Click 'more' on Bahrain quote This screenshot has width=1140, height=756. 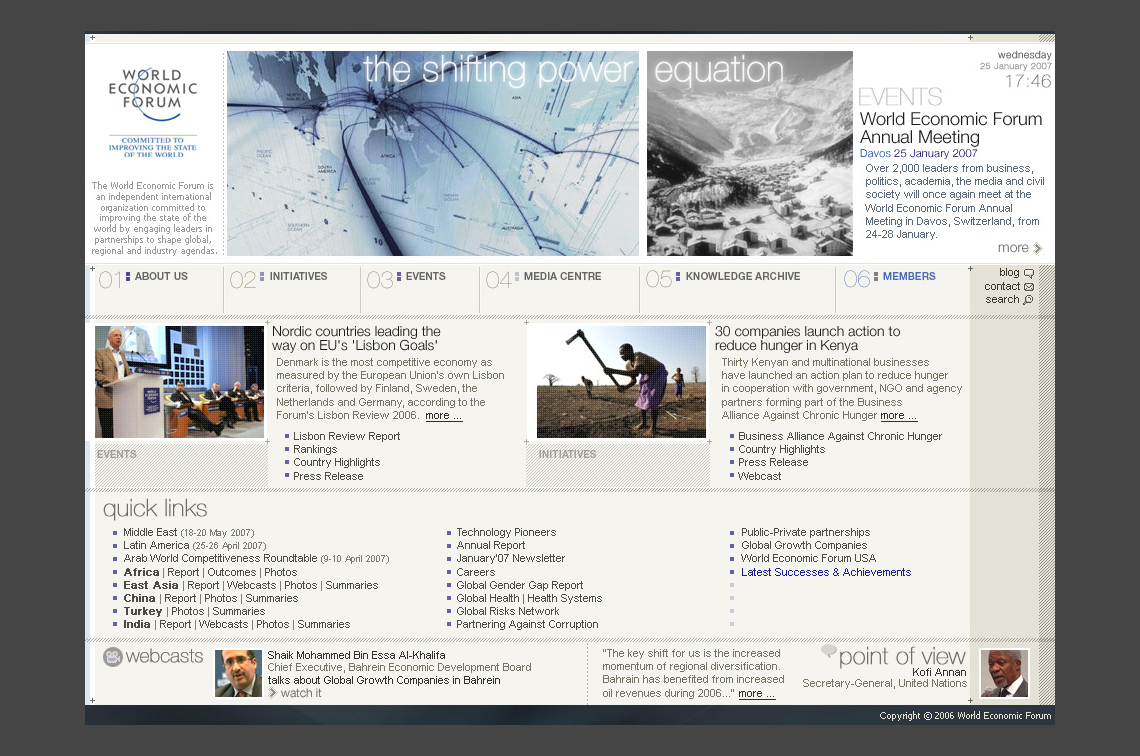[757, 693]
